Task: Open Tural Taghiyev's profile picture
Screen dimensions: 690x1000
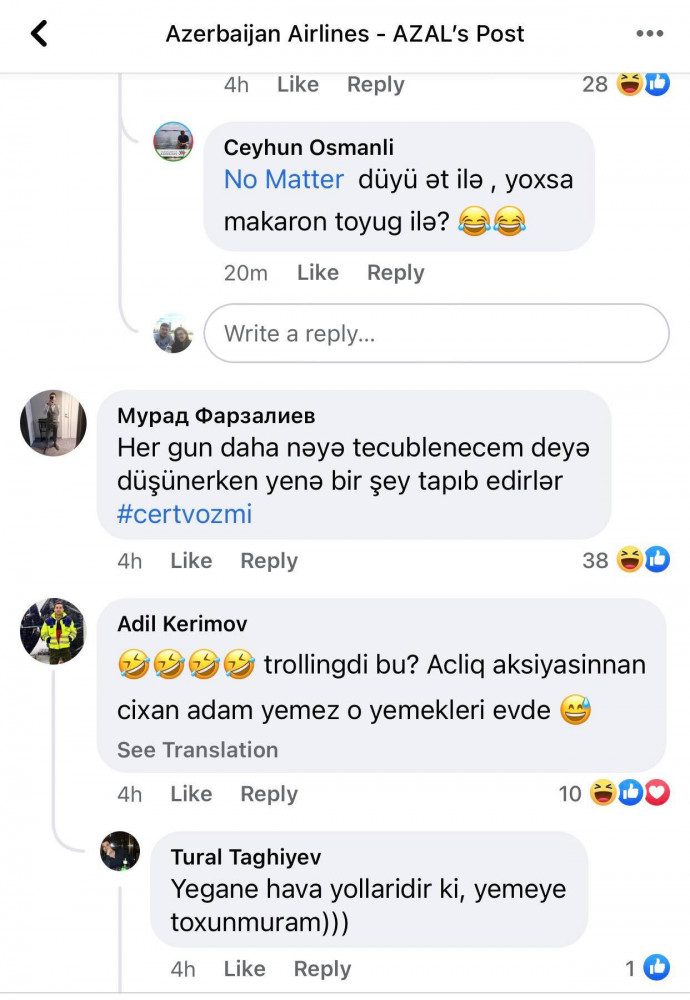Action: (120, 851)
